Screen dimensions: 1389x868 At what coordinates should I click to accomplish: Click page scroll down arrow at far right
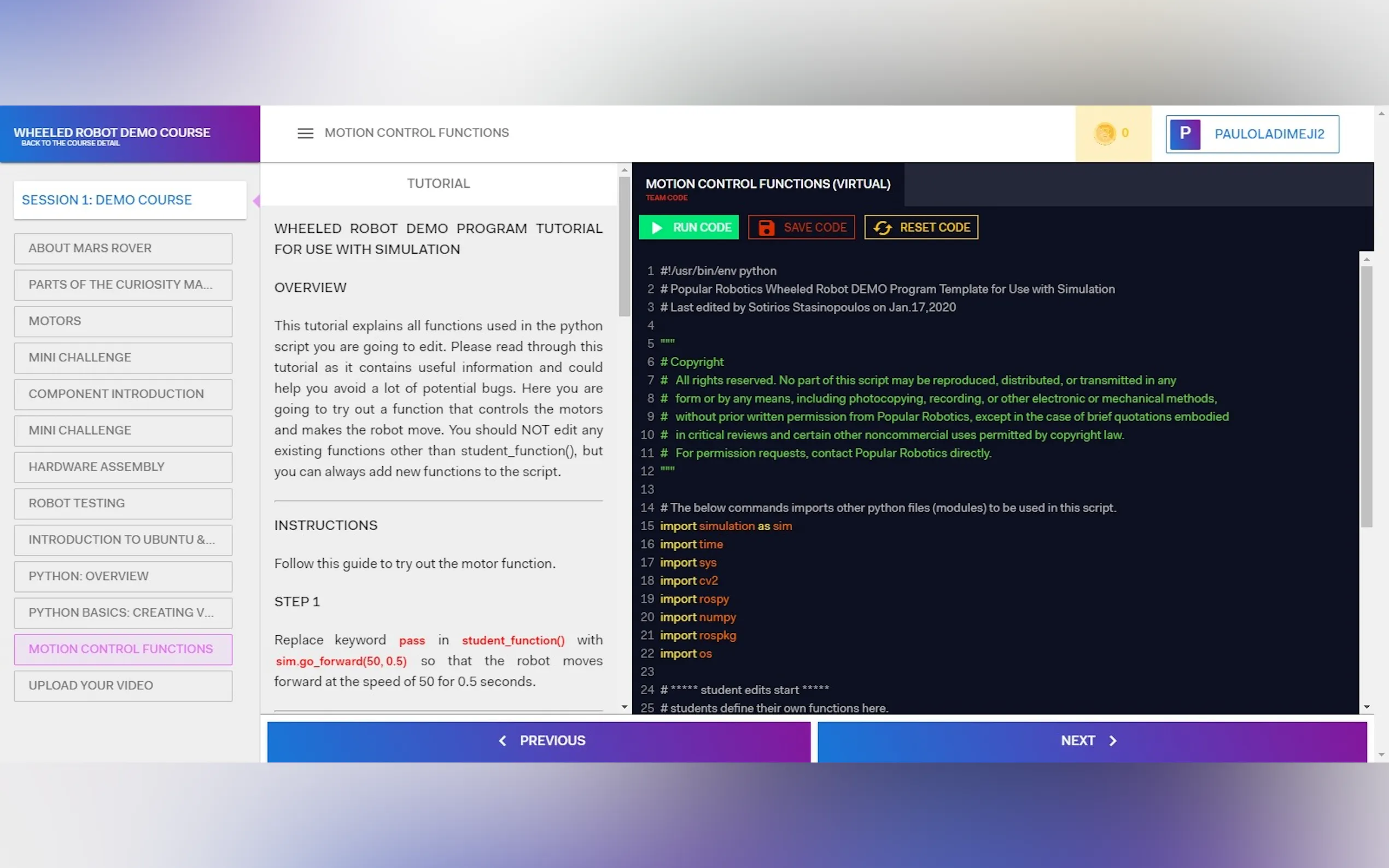point(1381,754)
